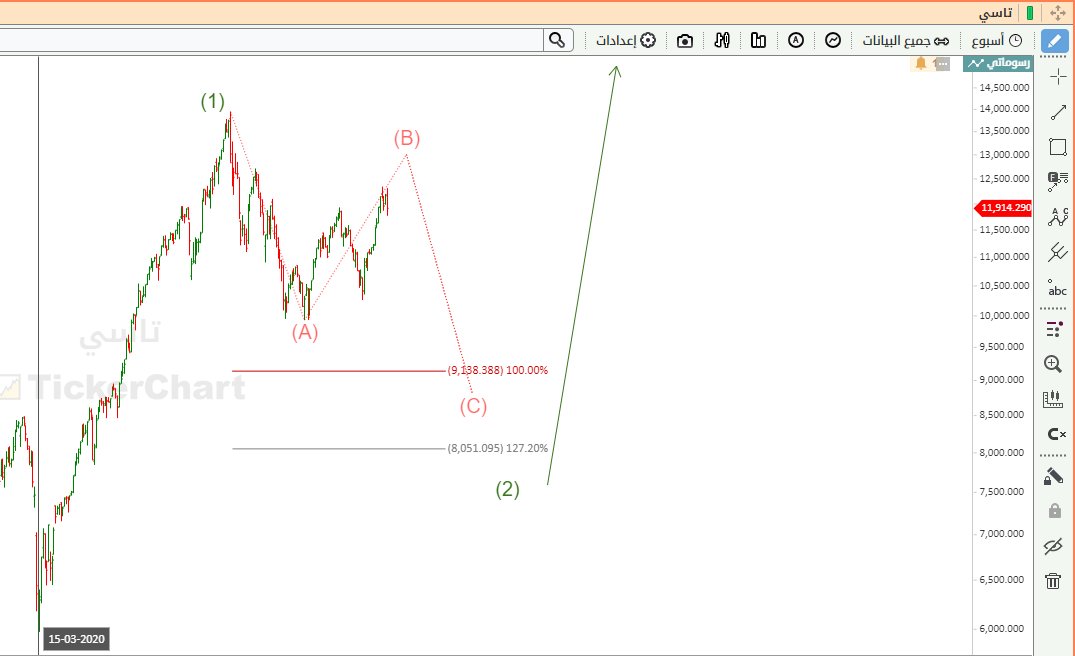Select the (C) wave label
This screenshot has width=1075, height=656.
[x=473, y=406]
